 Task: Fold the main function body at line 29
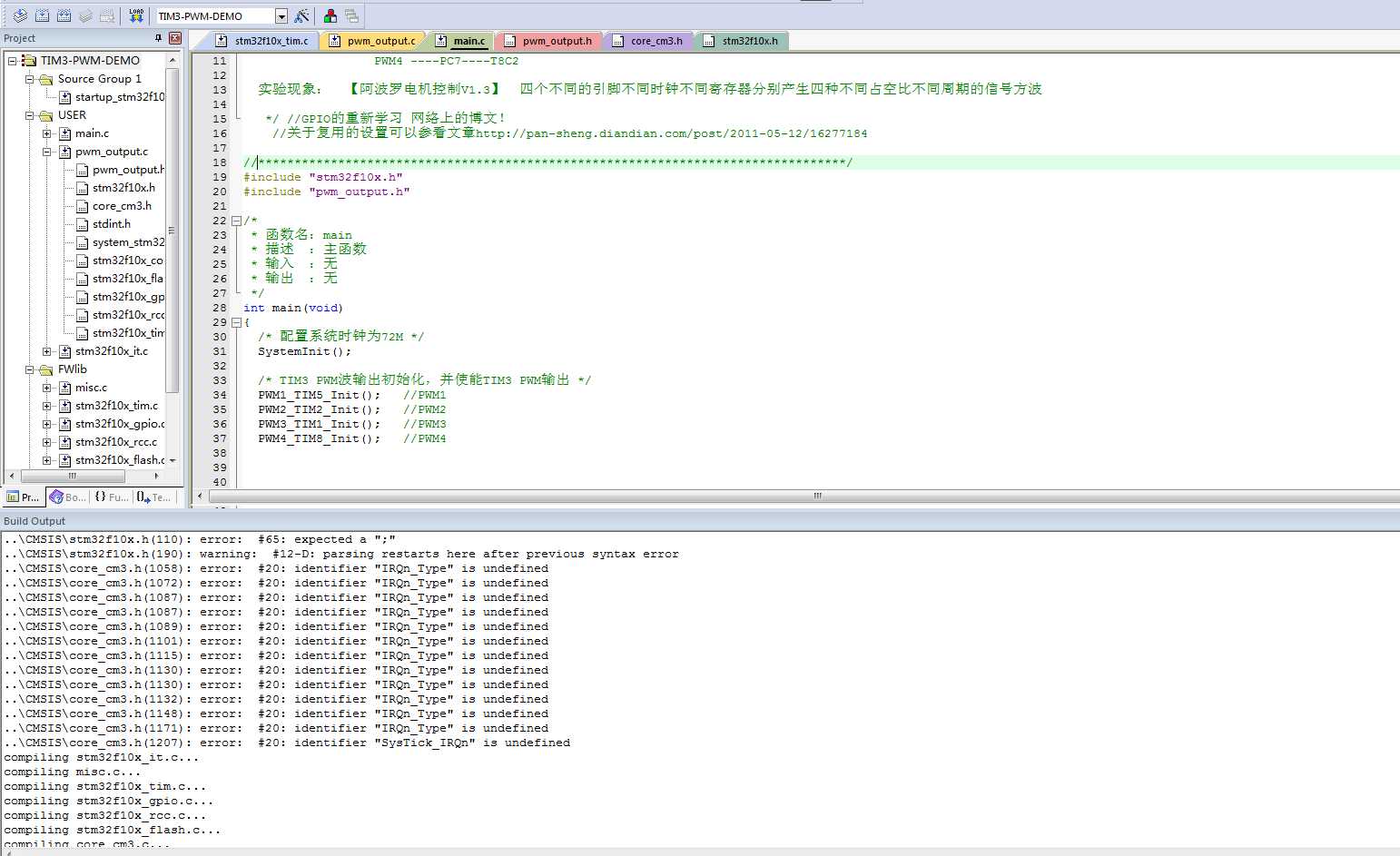pyautogui.click(x=236, y=322)
